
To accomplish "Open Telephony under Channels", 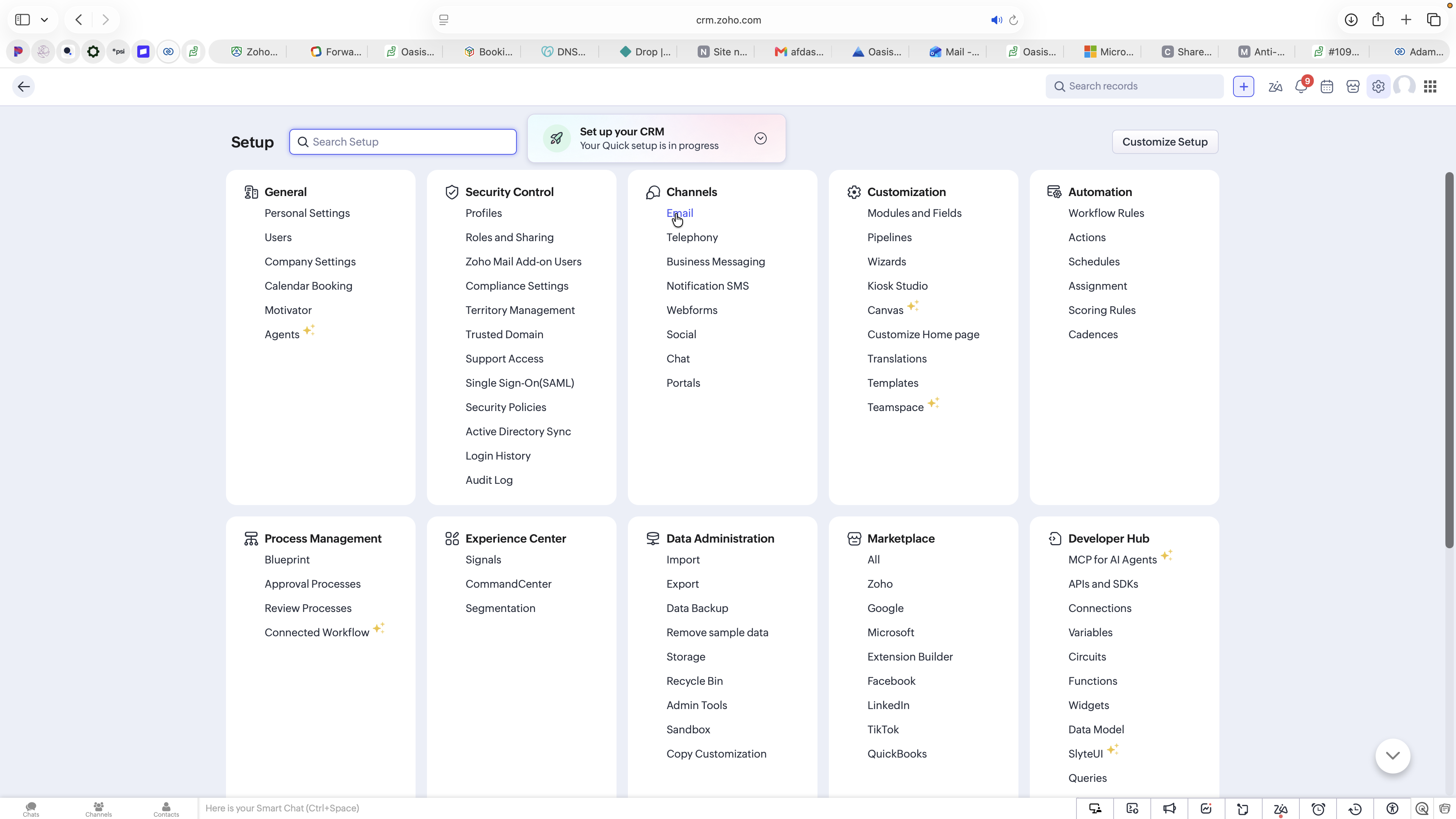I will tap(692, 237).
